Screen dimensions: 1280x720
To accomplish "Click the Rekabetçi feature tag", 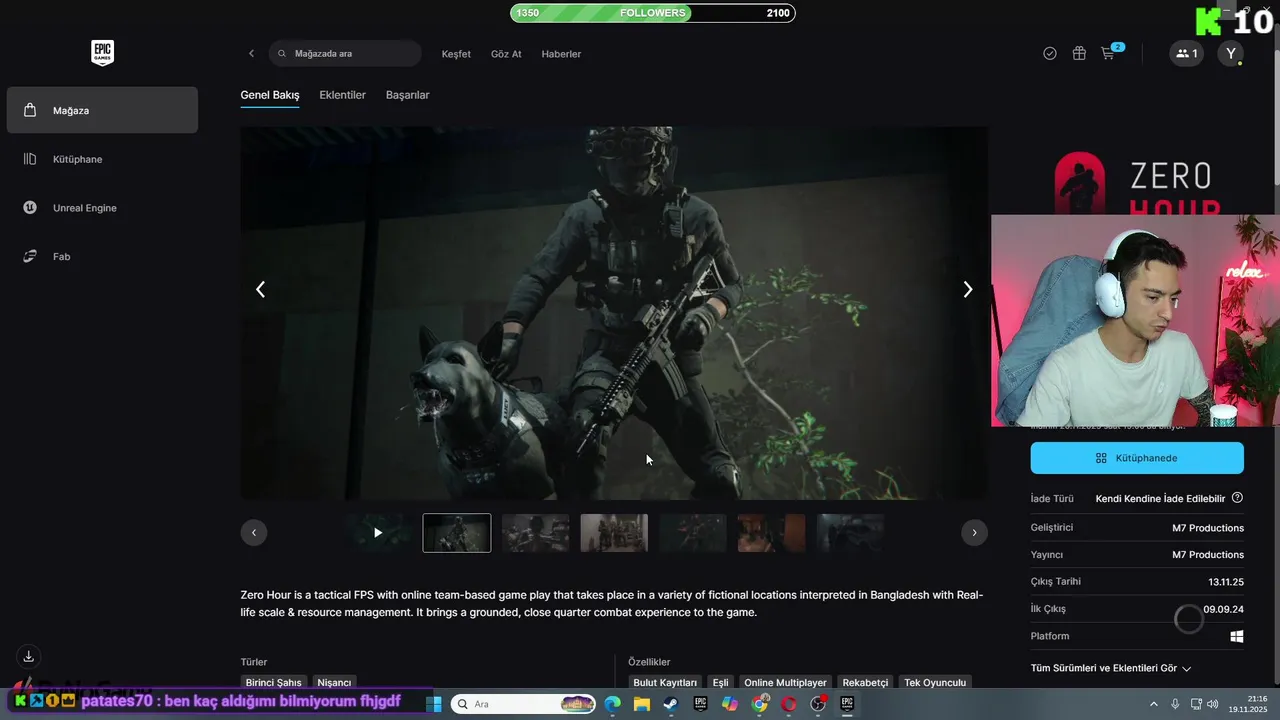I will click(x=865, y=682).
